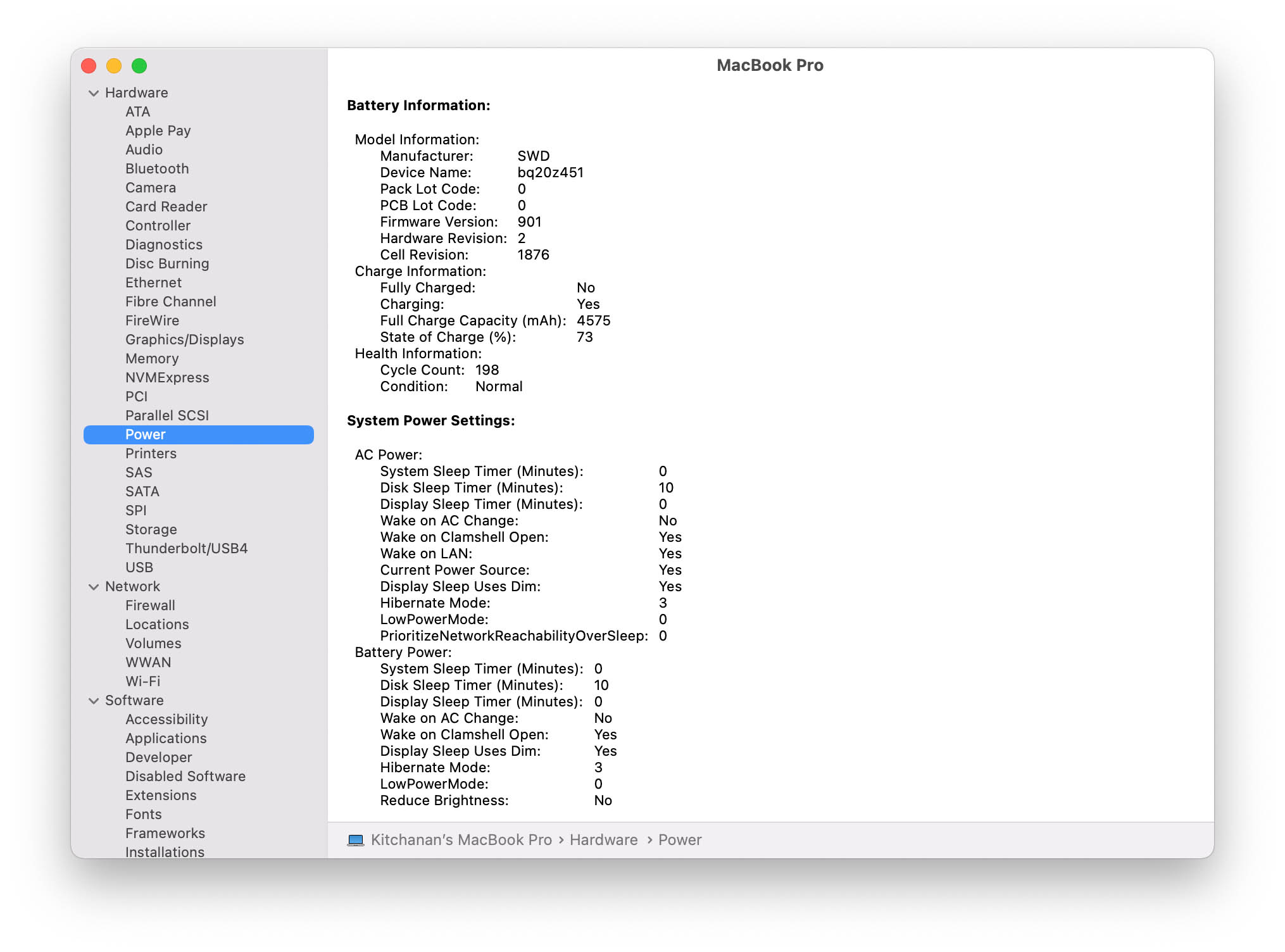Select PCI in the sidebar
Image resolution: width=1285 pixels, height=952 pixels.
[136, 397]
